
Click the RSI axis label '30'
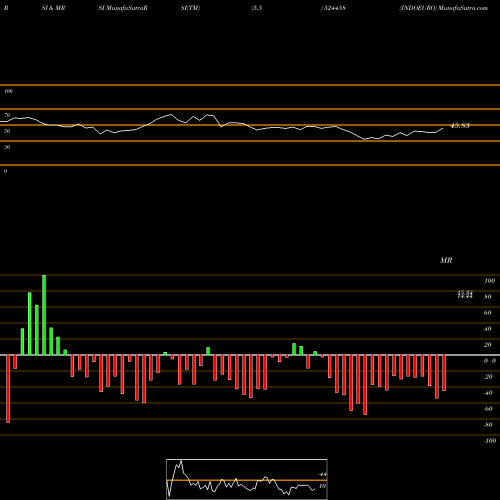(7, 147)
